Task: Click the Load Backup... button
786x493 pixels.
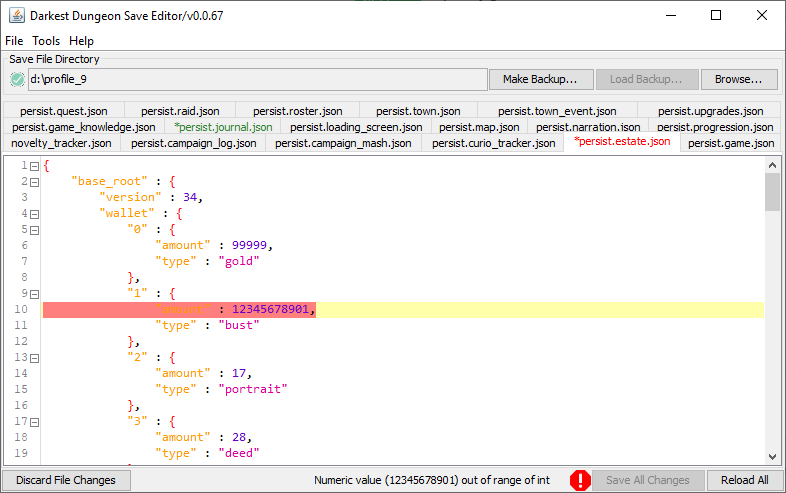Action: pos(647,79)
